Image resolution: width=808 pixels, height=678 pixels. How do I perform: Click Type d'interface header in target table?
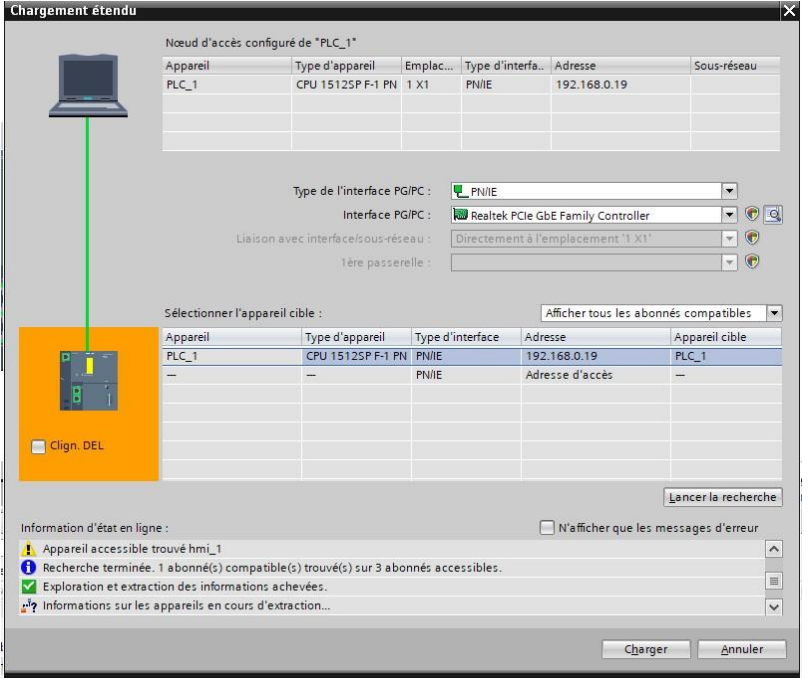466,337
